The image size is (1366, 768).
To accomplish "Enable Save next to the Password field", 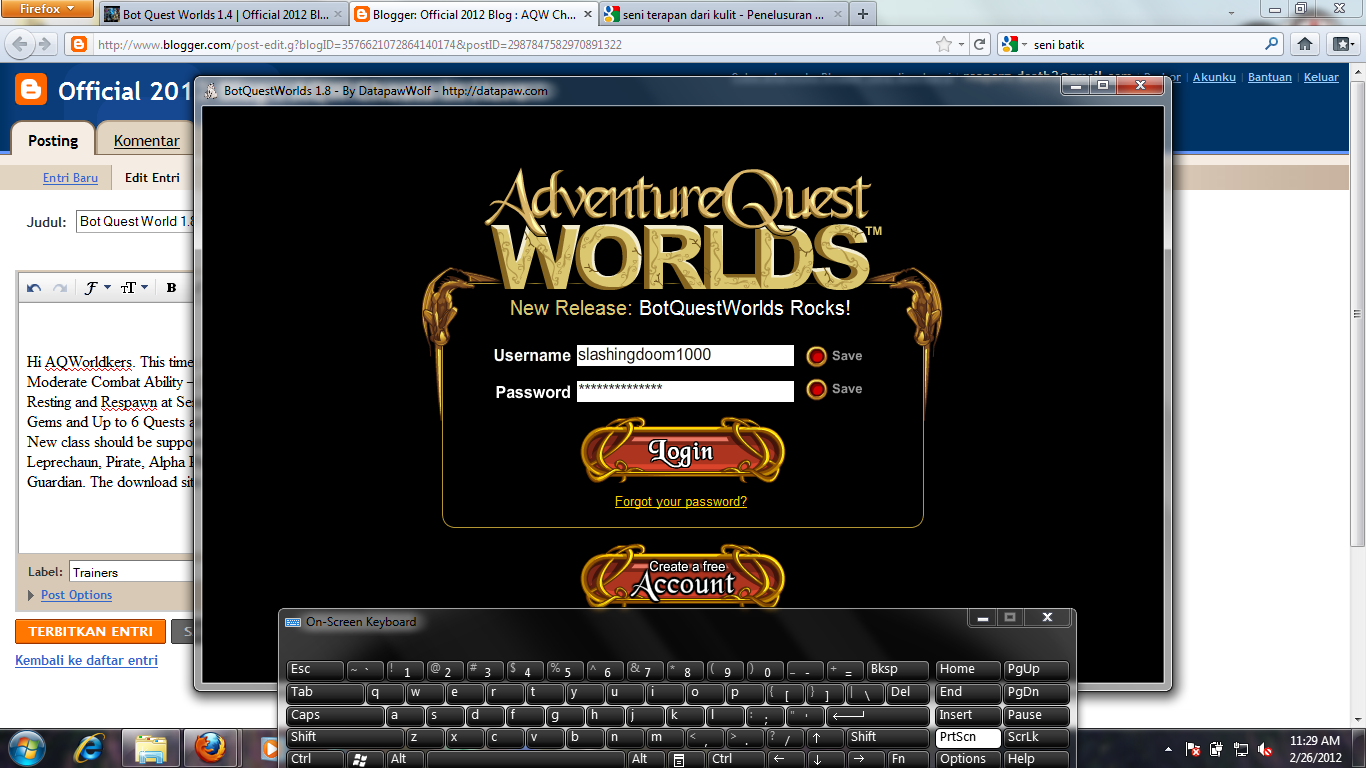I will (816, 389).
